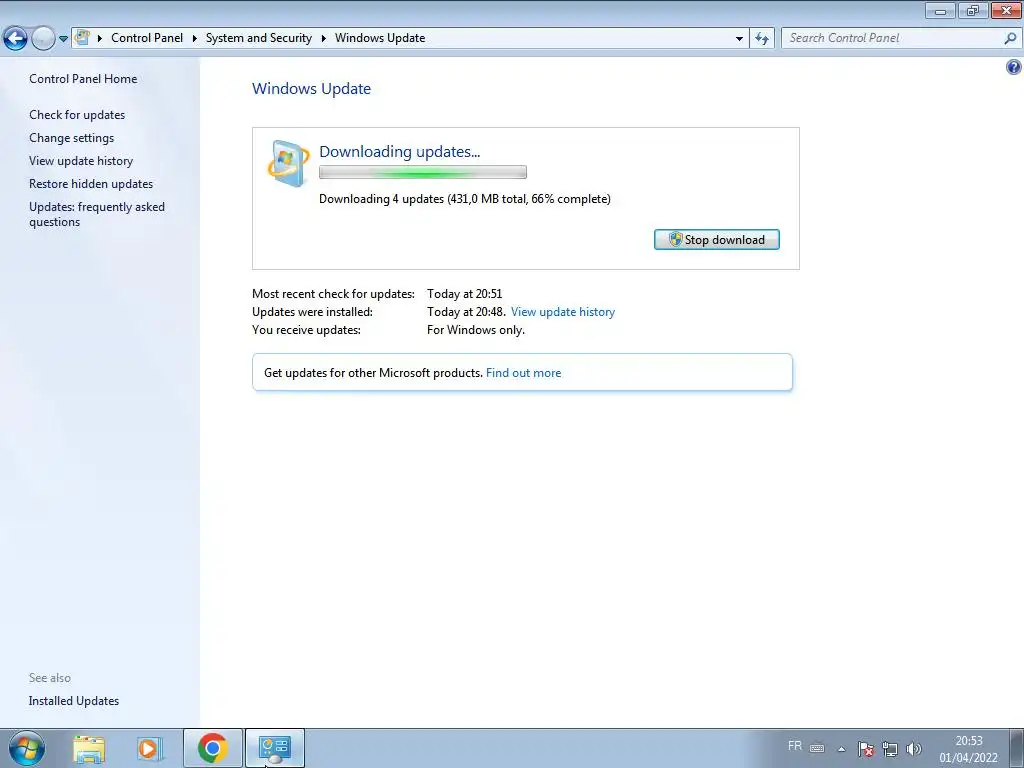Open Google Chrome from taskbar
The height and width of the screenshot is (768, 1024).
coord(212,748)
